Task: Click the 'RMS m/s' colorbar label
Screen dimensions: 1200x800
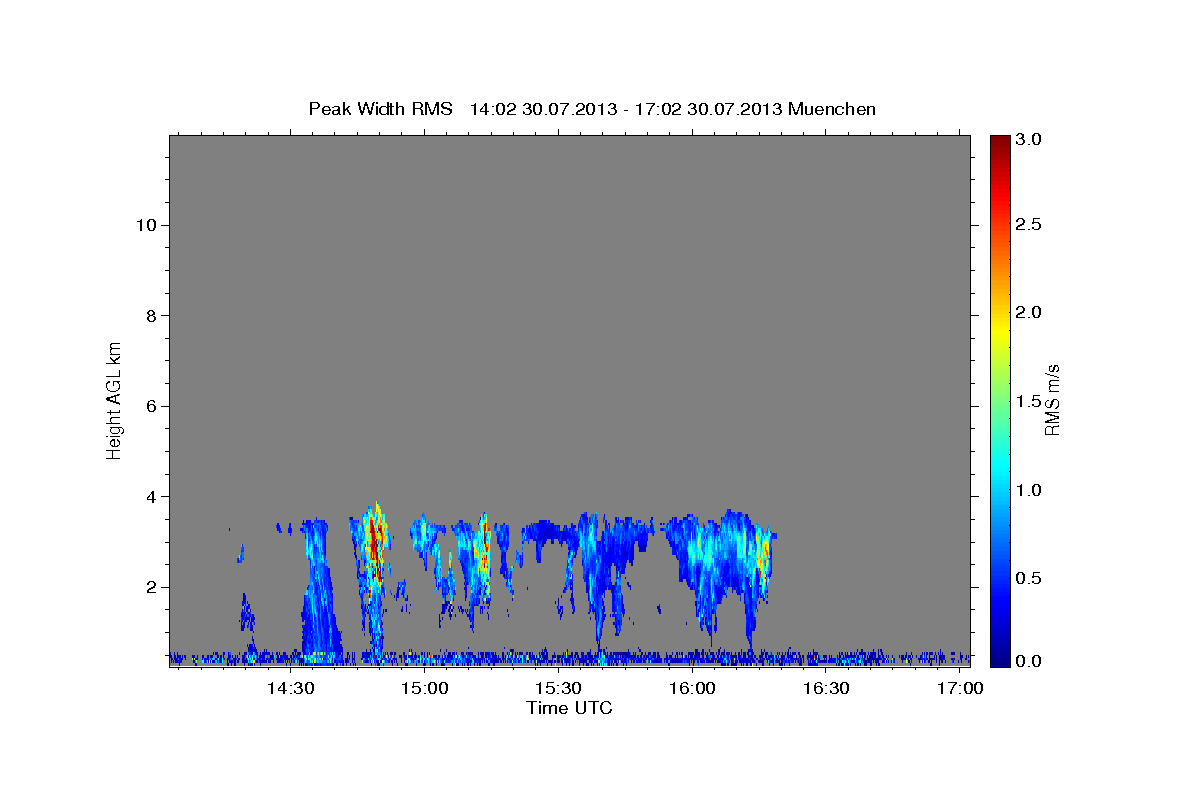Action: [x=1052, y=400]
